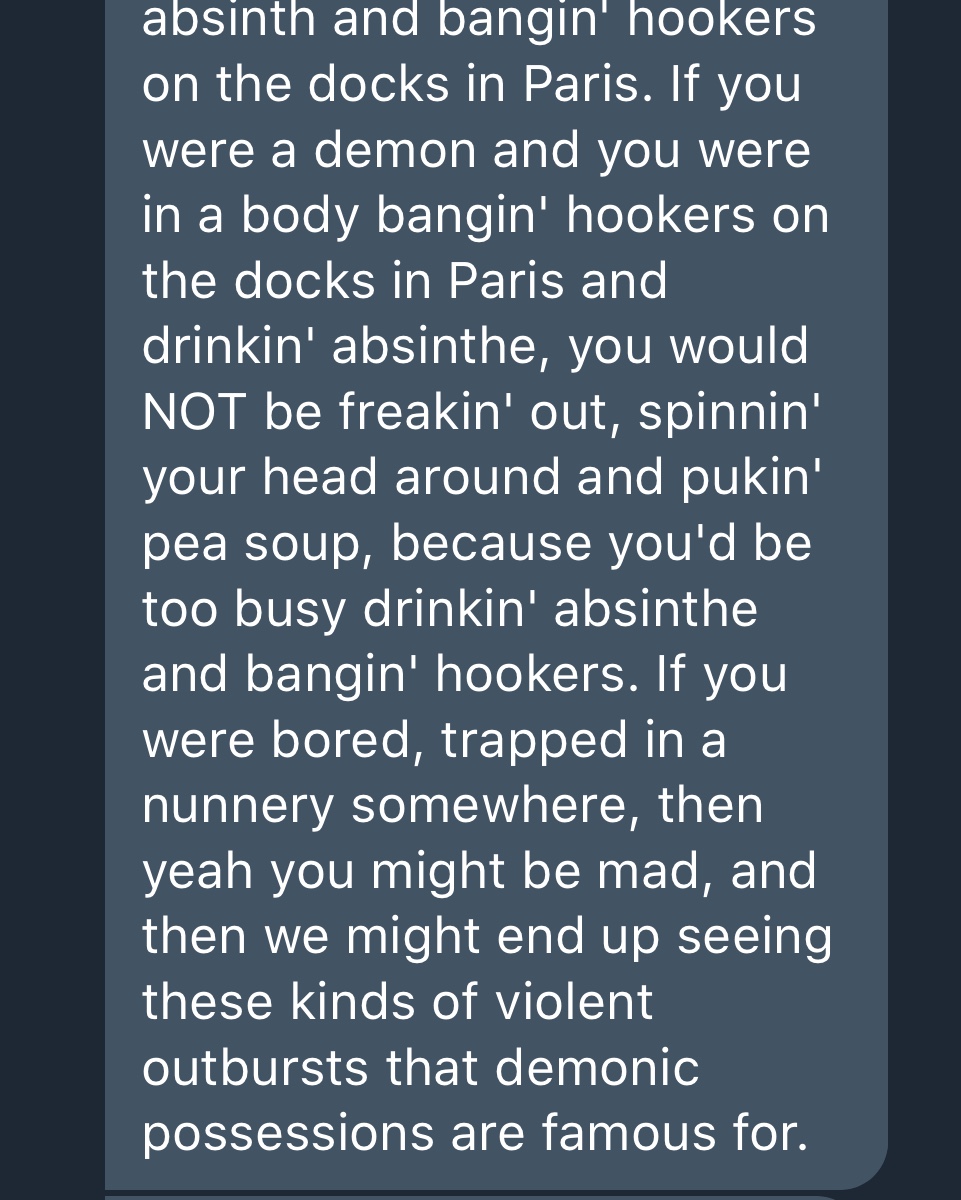Screen dimensions: 961x1200
Task: Tap the word absinth on the top line
Action: coord(230,19)
